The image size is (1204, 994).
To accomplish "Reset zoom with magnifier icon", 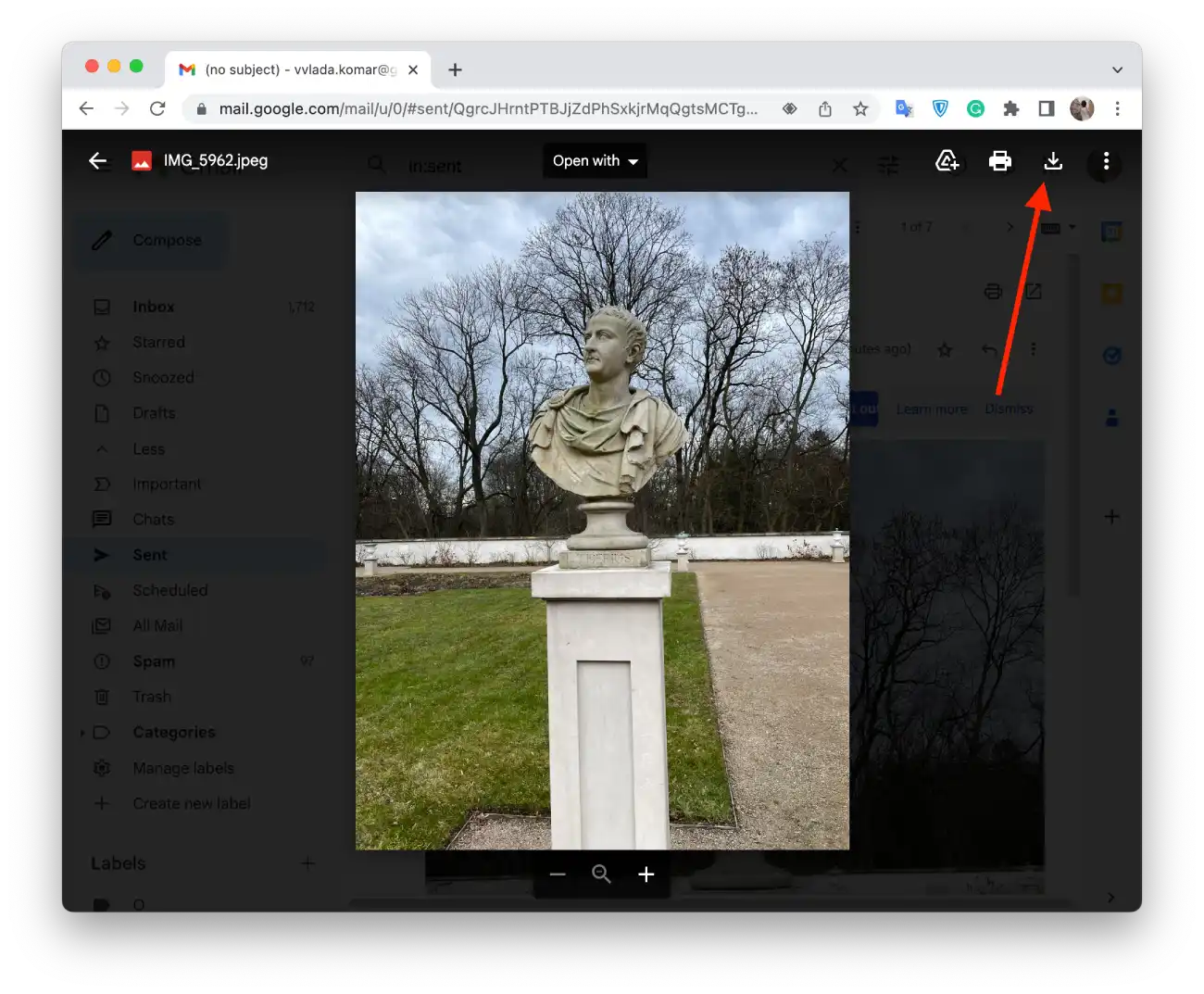I will tap(601, 874).
